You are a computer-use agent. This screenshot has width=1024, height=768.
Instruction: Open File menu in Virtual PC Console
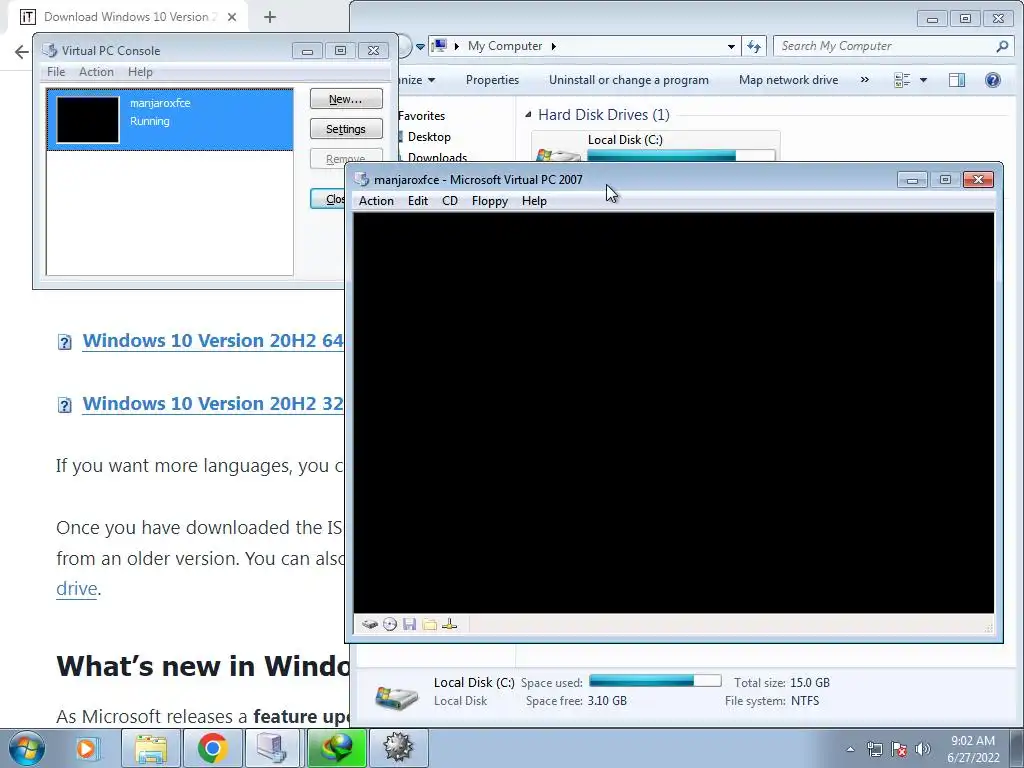pos(56,72)
